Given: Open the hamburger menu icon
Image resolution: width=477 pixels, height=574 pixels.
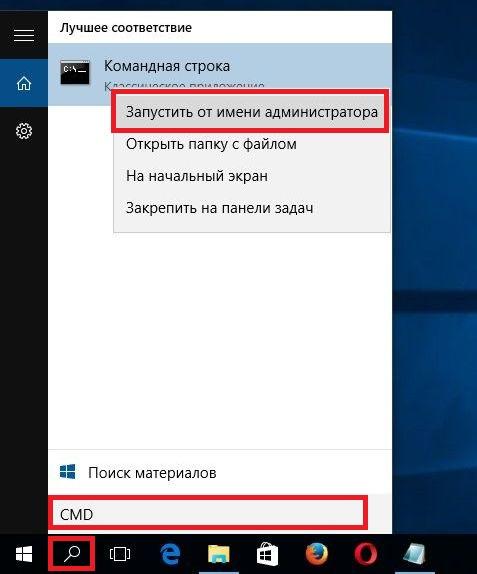Looking at the screenshot, I should 24,35.
